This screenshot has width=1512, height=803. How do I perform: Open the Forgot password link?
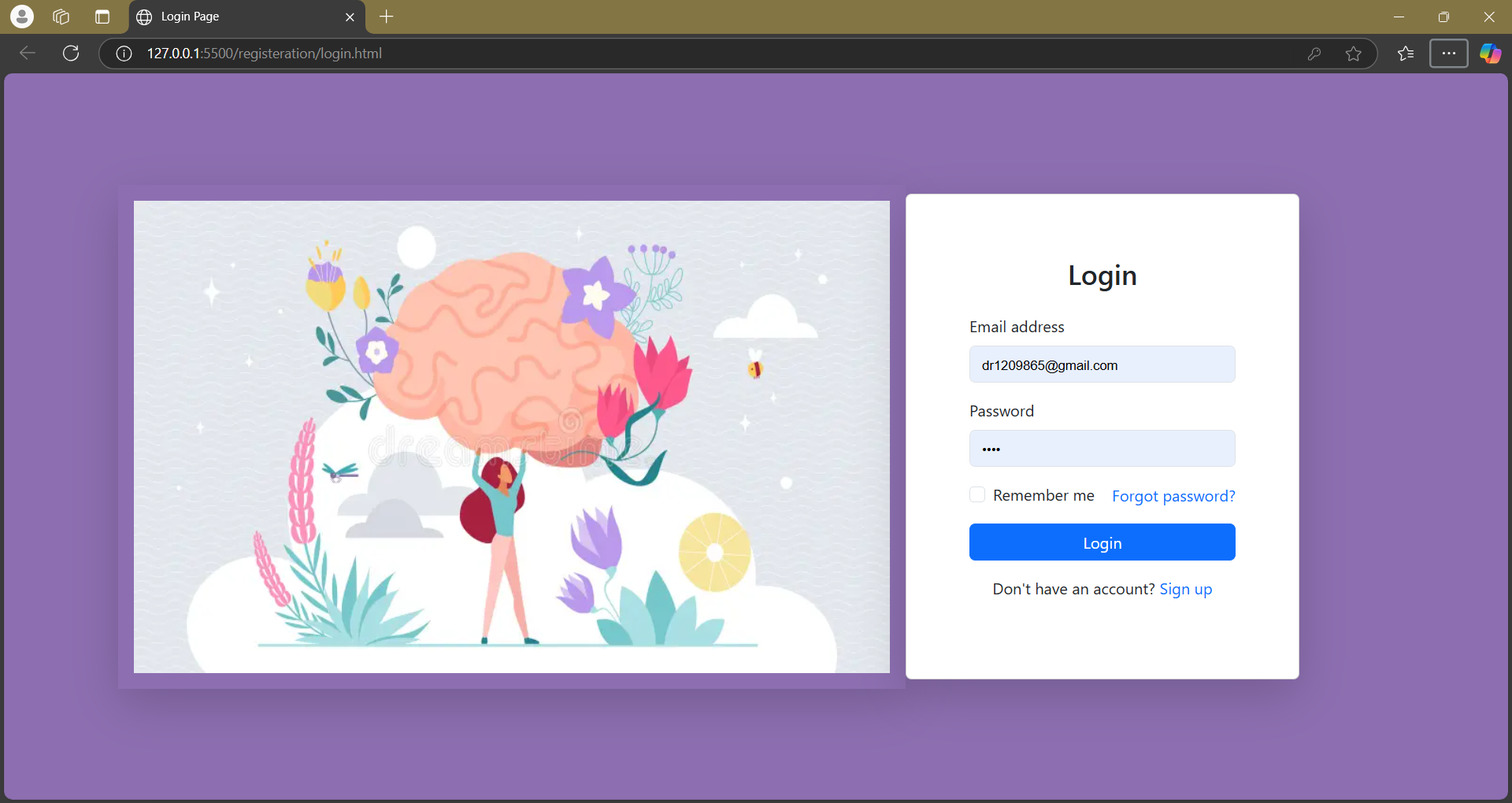pos(1173,496)
